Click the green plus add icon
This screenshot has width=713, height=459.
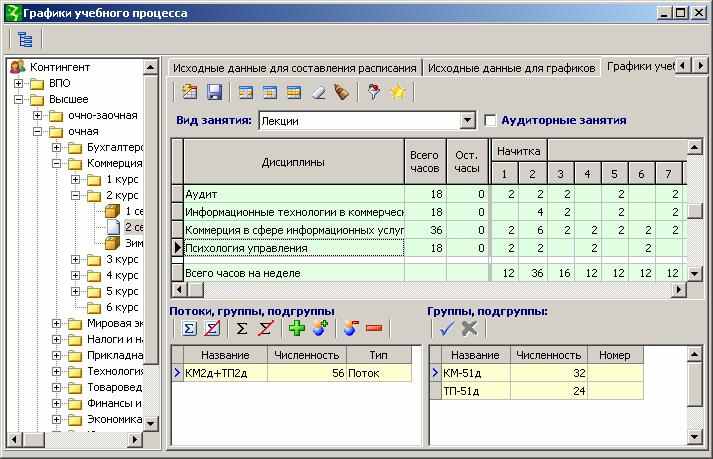click(x=296, y=328)
